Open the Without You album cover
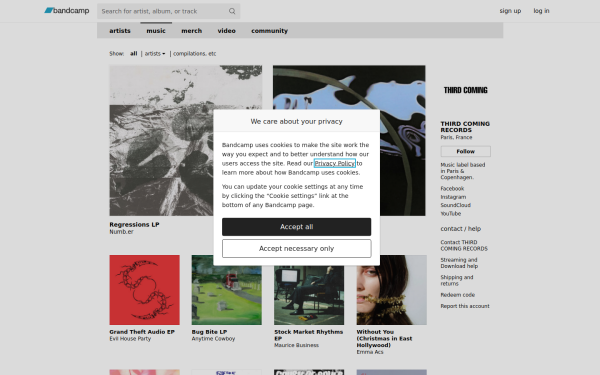This screenshot has height=375, width=600. pyautogui.click(x=391, y=290)
